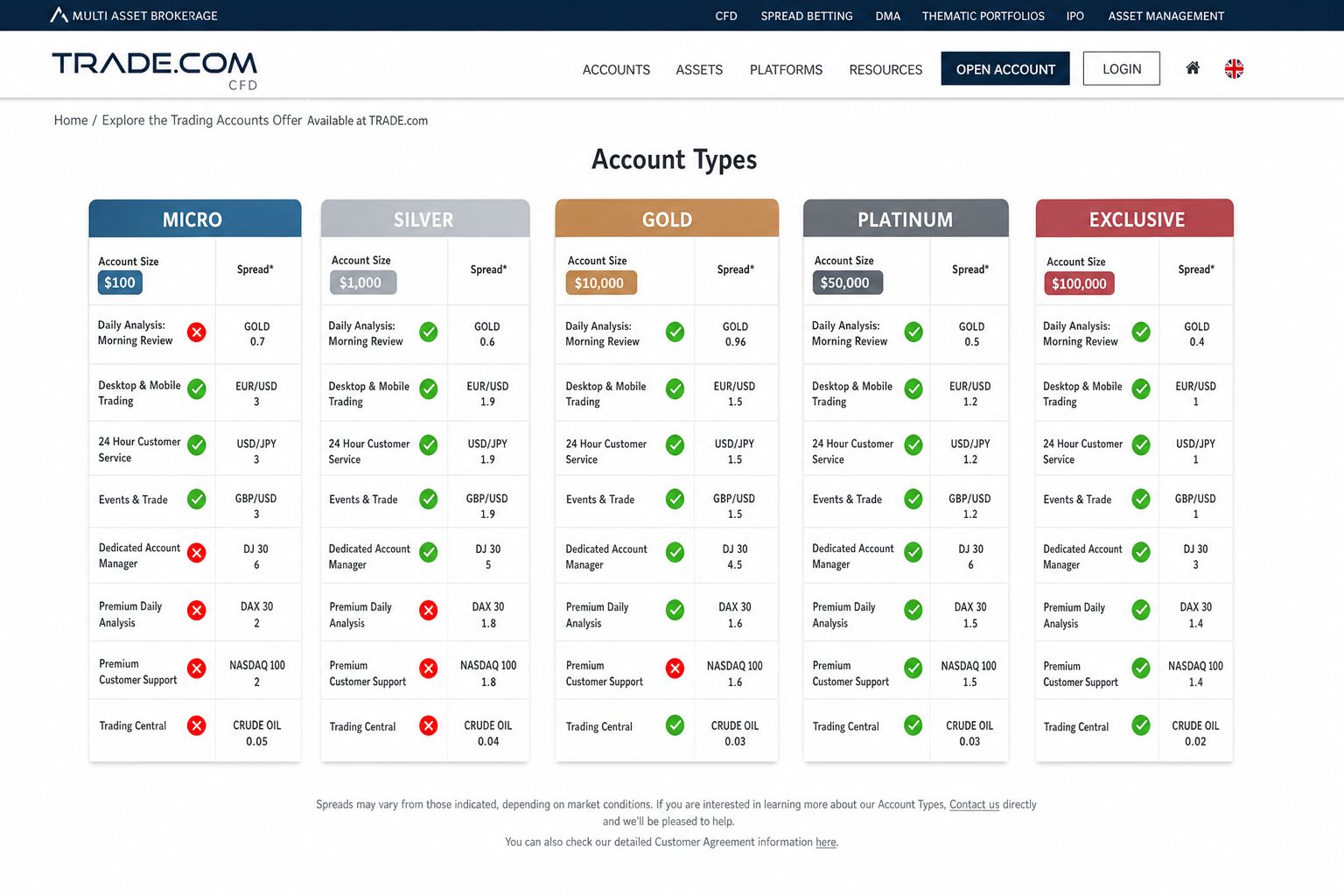Click Silver's green check for Daily Analysis
Image resolution: width=1344 pixels, height=896 pixels.
pos(429,332)
